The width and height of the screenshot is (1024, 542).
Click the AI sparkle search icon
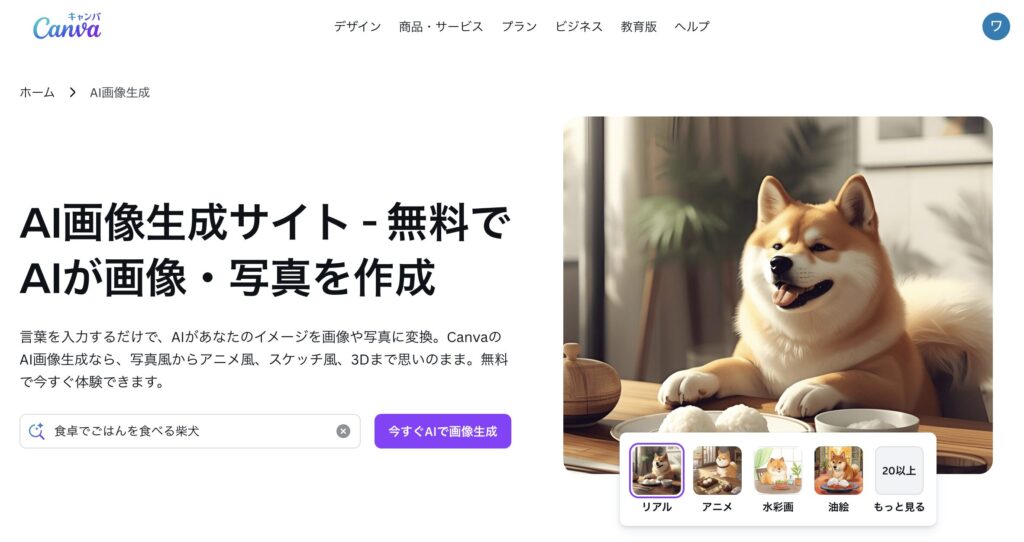click(37, 431)
